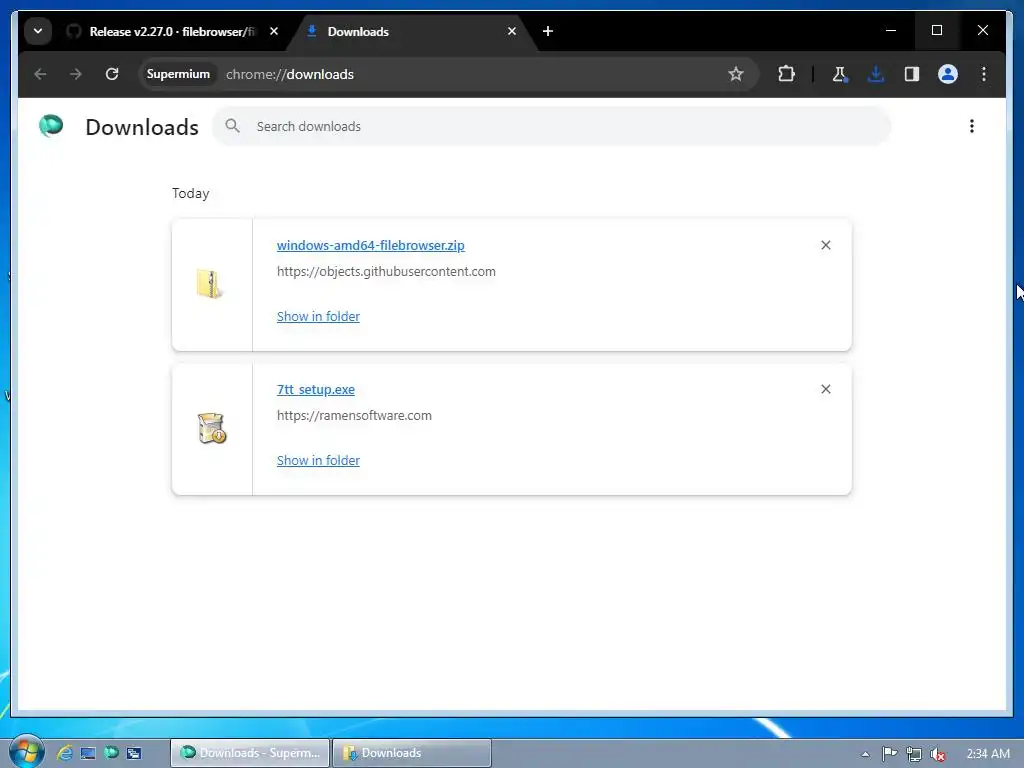
Task: Open the profile avatar menu
Action: (x=948, y=74)
